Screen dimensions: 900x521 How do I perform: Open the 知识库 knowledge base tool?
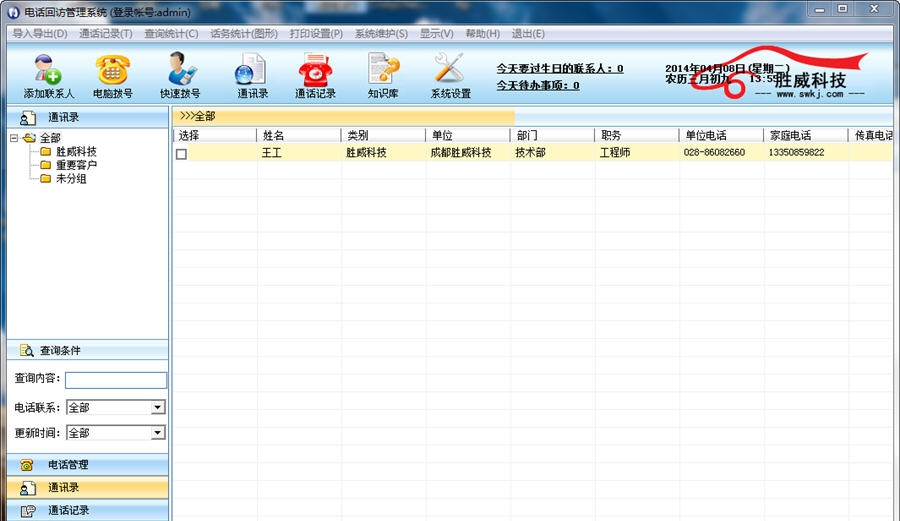[383, 76]
